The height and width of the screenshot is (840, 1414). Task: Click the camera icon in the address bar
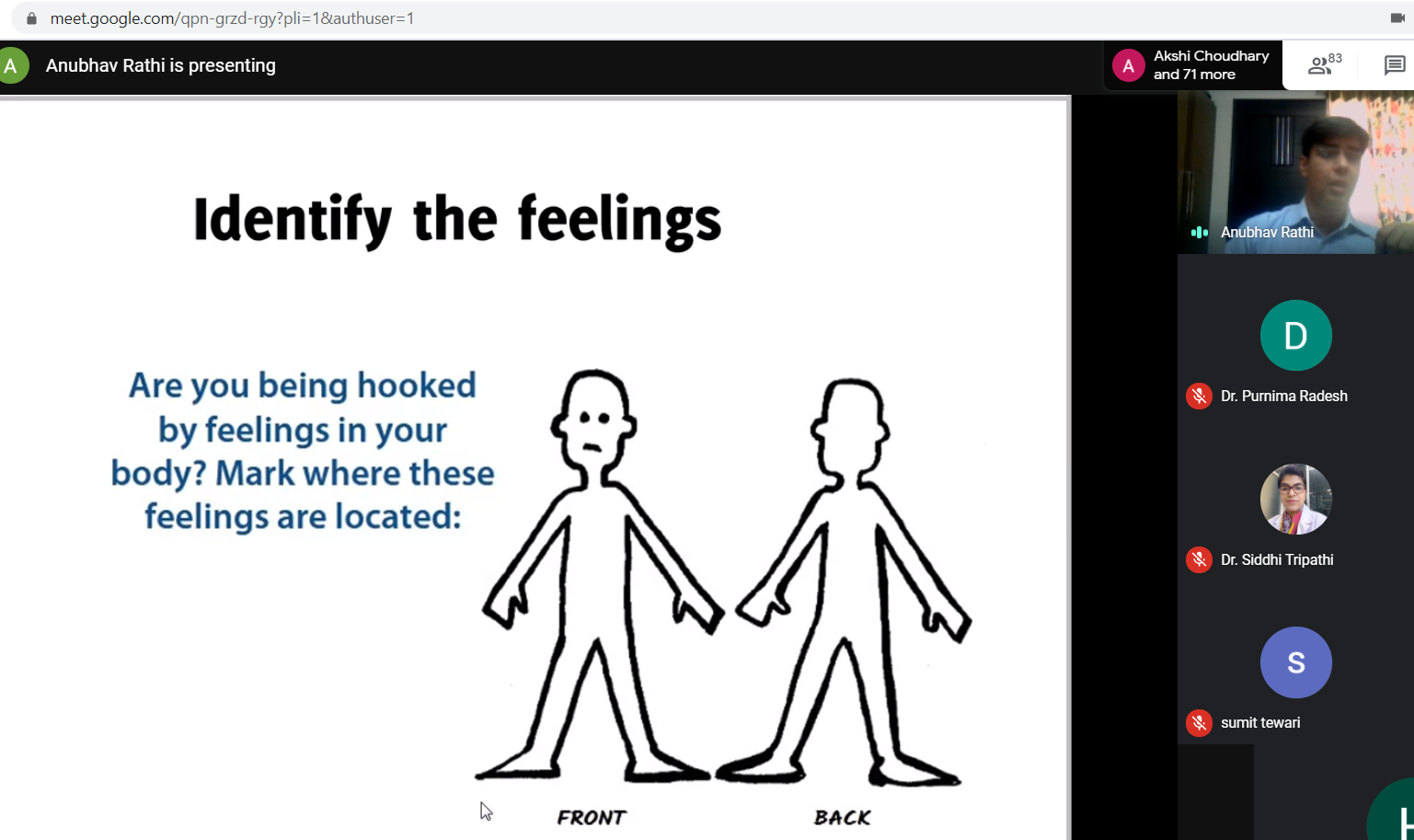1397,18
